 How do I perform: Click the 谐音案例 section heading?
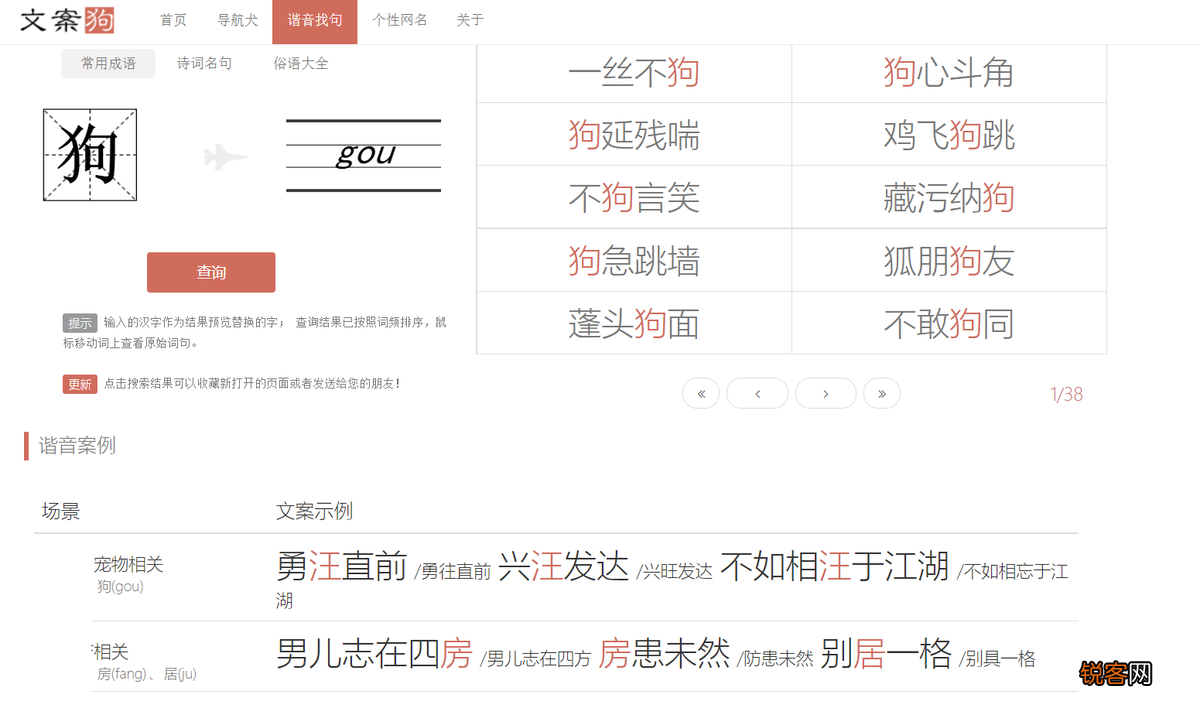pyautogui.click(x=77, y=446)
